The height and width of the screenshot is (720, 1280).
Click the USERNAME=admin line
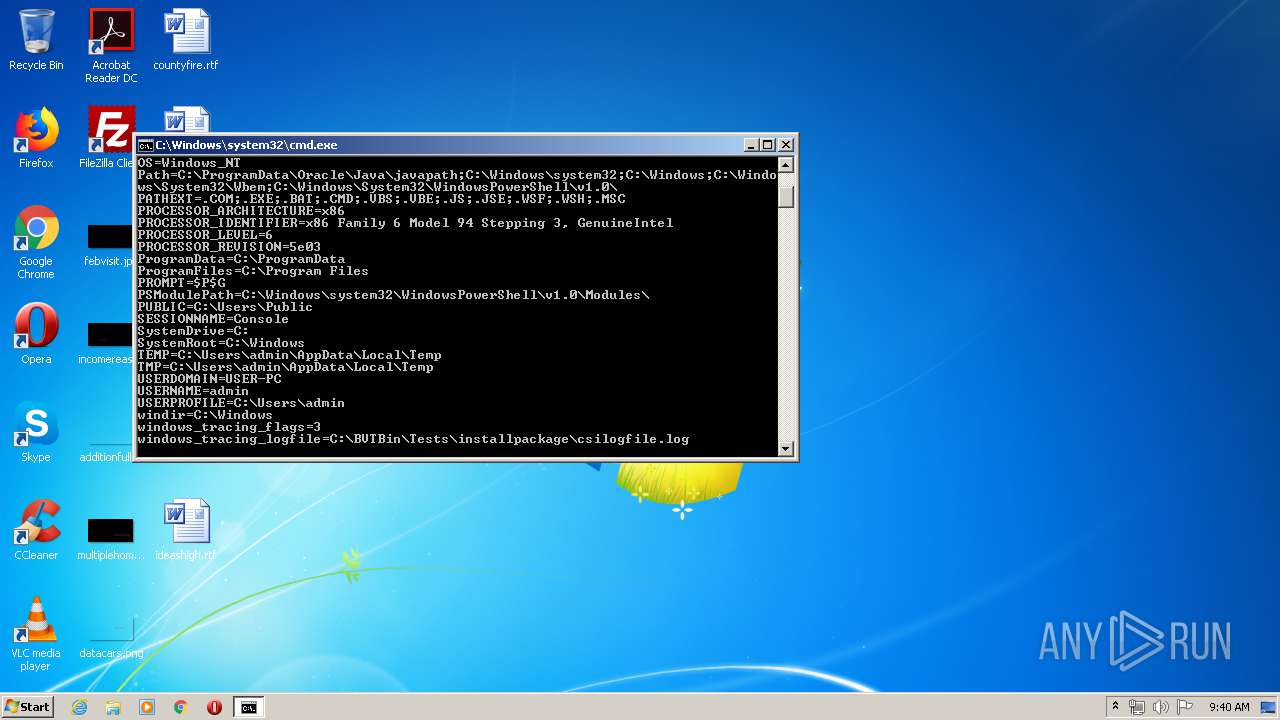193,391
